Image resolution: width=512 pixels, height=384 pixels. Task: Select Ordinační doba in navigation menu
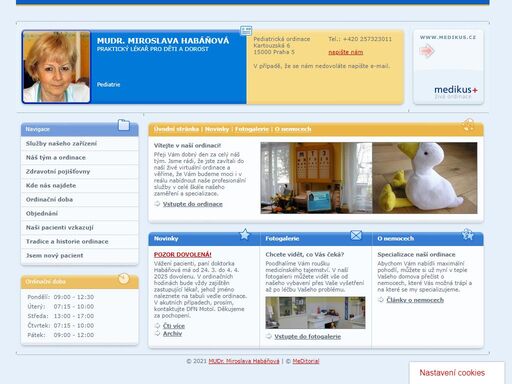point(80,199)
